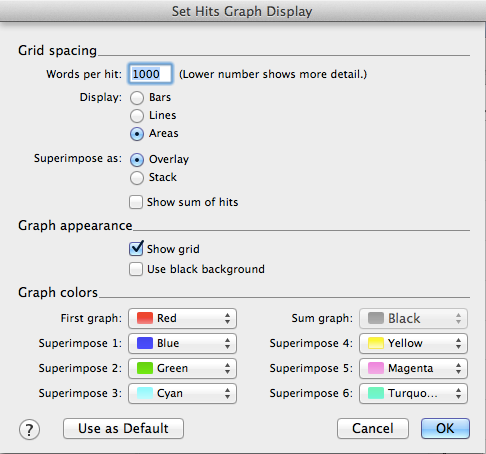Screen dimensions: 486x454
Task: Click the magenta swatch in Superimpose 5
Action: click(376, 368)
